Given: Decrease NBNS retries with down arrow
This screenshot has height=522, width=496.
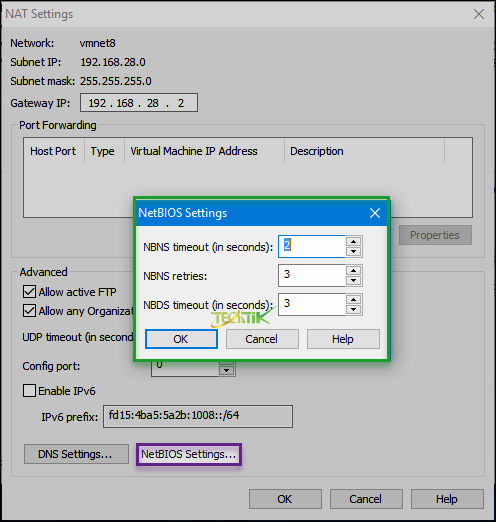Looking at the screenshot, I should tap(353, 281).
